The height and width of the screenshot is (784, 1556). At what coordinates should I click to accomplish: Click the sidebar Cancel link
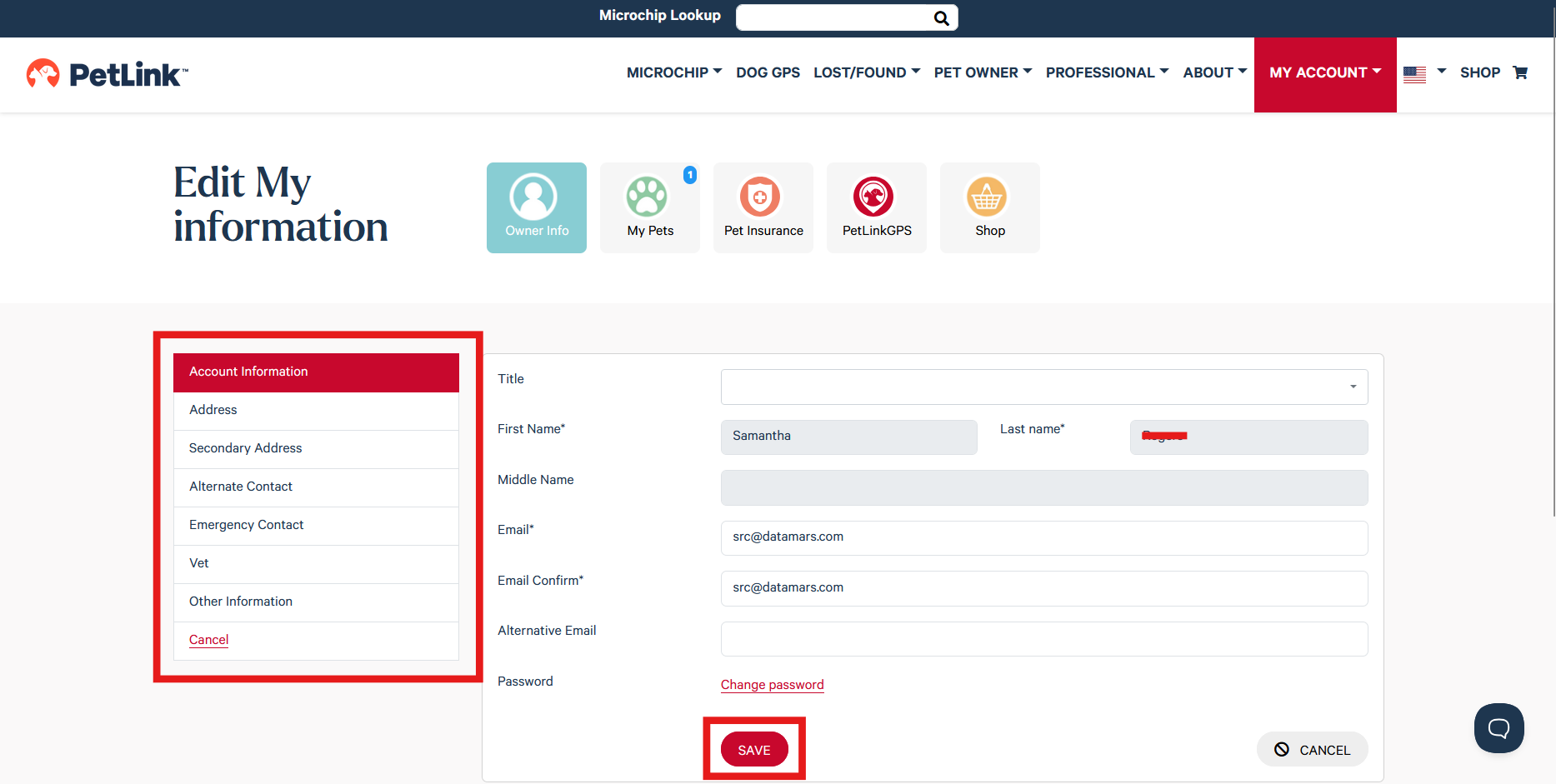pos(208,640)
